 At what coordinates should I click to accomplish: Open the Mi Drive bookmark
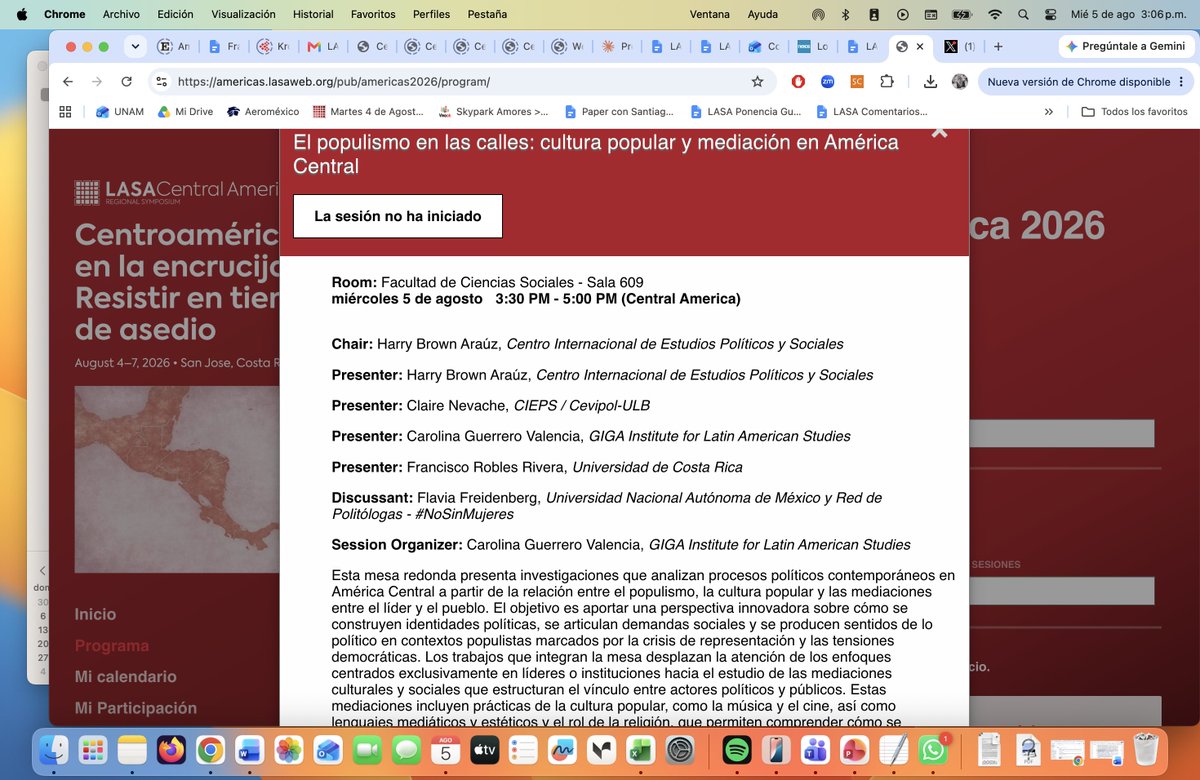[185, 112]
